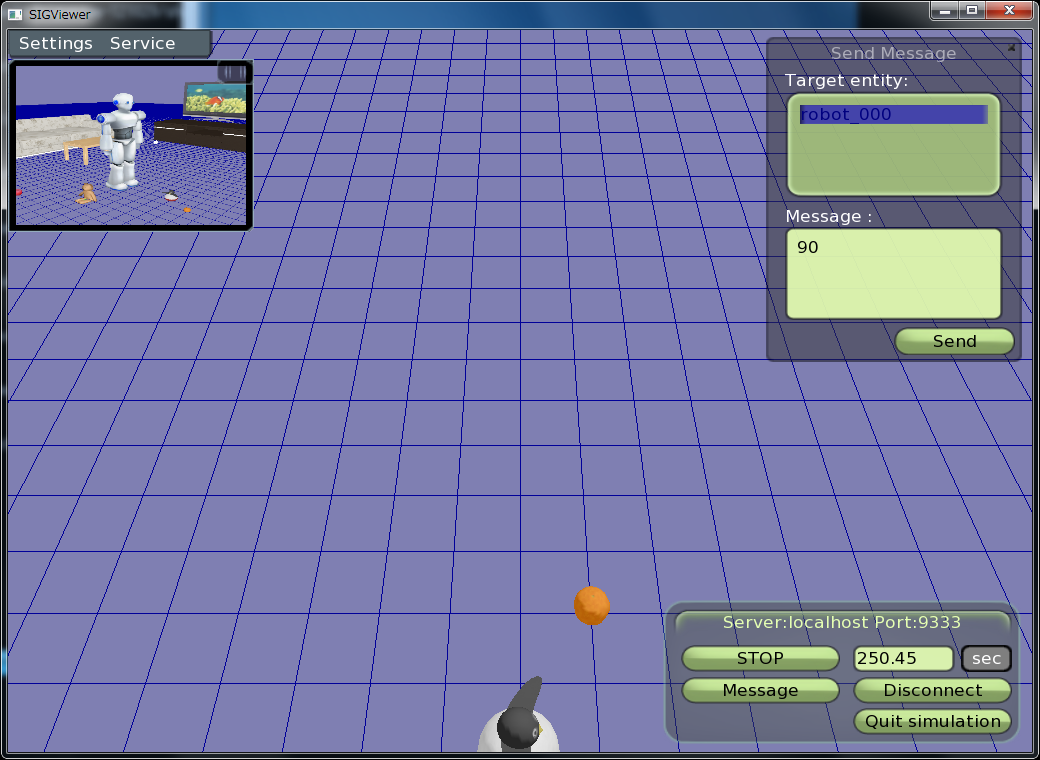
Task: Close the Send Message panel
Action: coord(1011,47)
